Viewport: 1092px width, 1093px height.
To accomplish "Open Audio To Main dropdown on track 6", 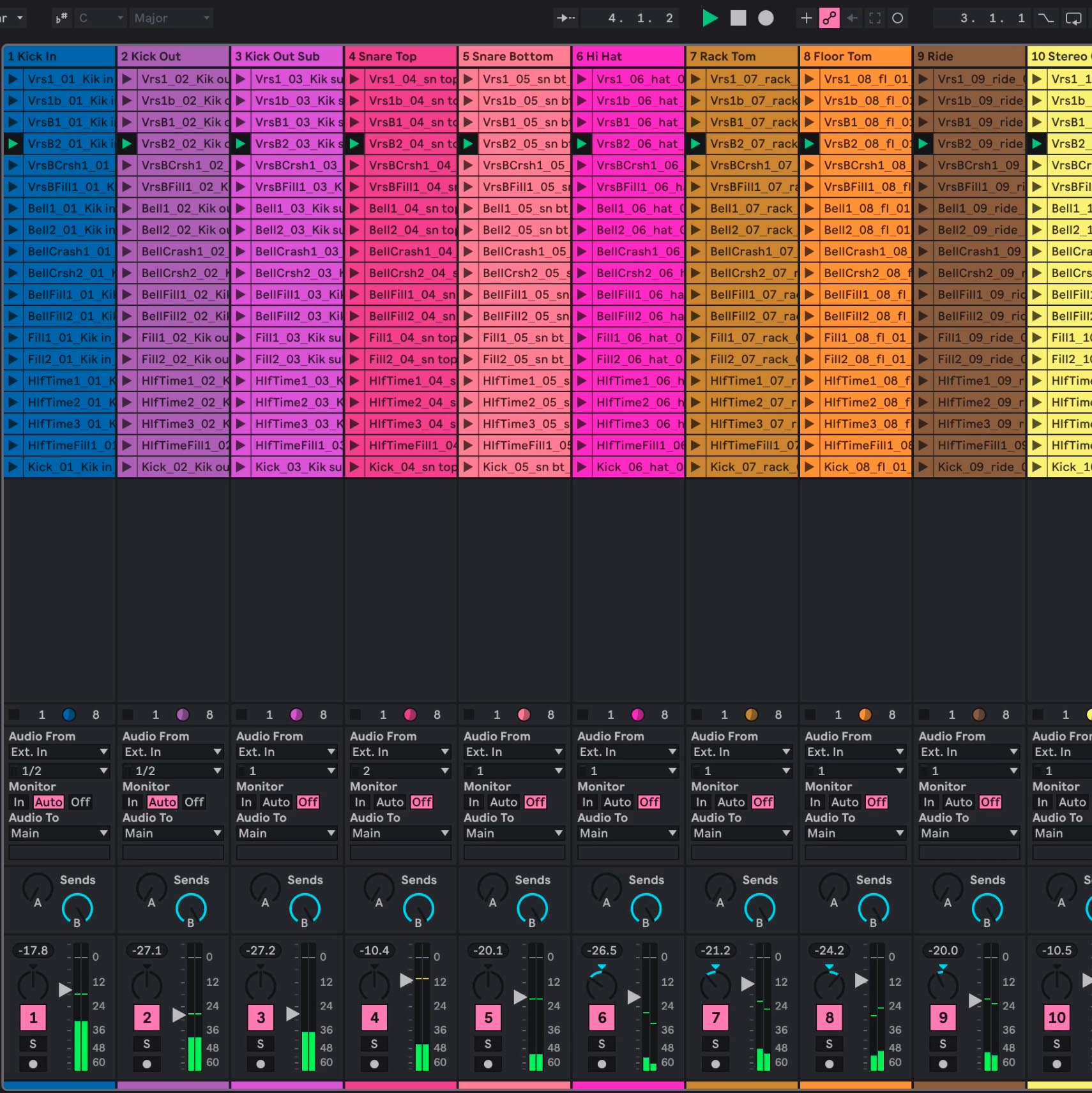I will click(x=628, y=833).
